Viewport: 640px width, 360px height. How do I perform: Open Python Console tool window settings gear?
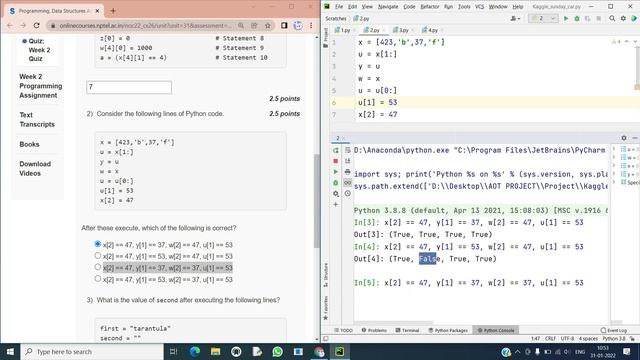(624, 138)
